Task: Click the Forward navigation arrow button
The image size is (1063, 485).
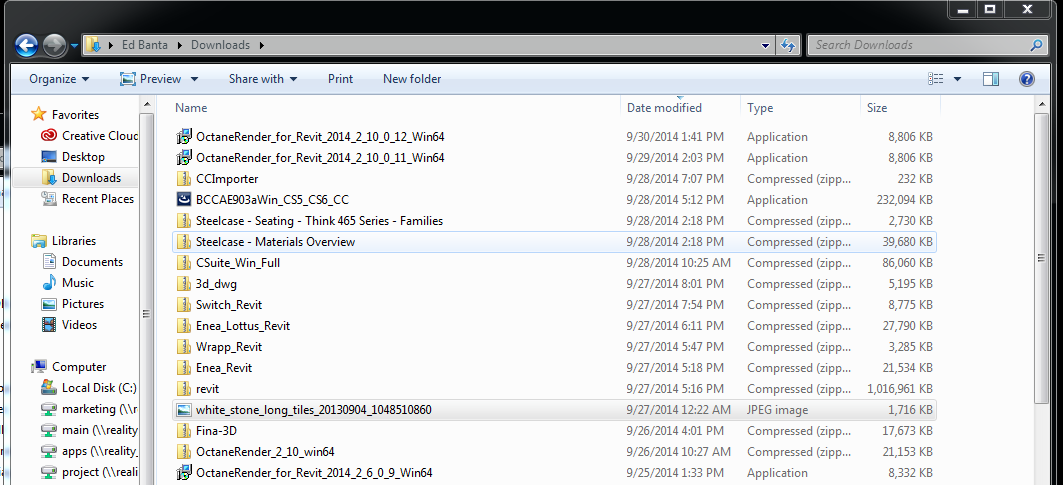Action: (54, 45)
